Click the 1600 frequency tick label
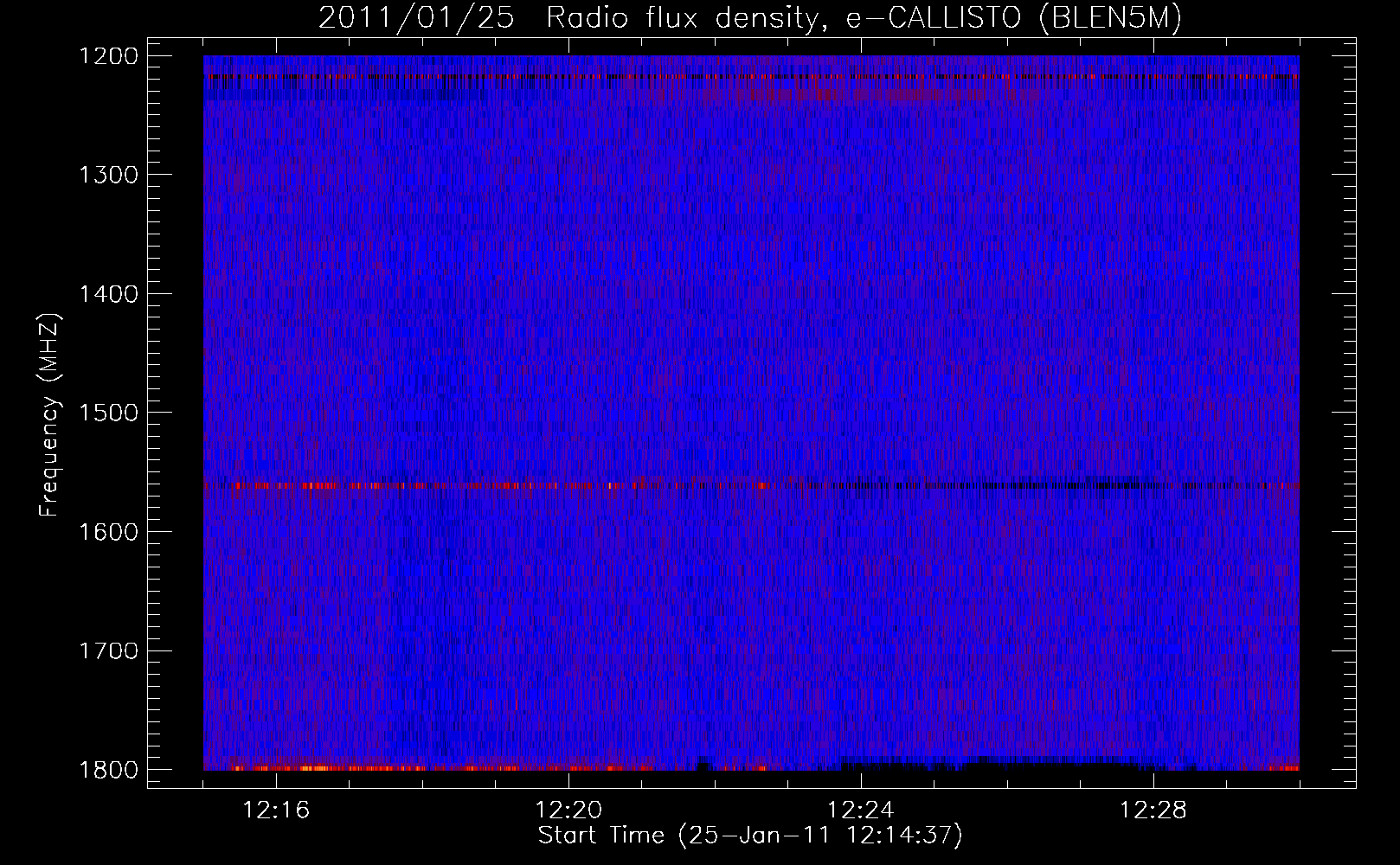The height and width of the screenshot is (865, 1400). point(108,532)
